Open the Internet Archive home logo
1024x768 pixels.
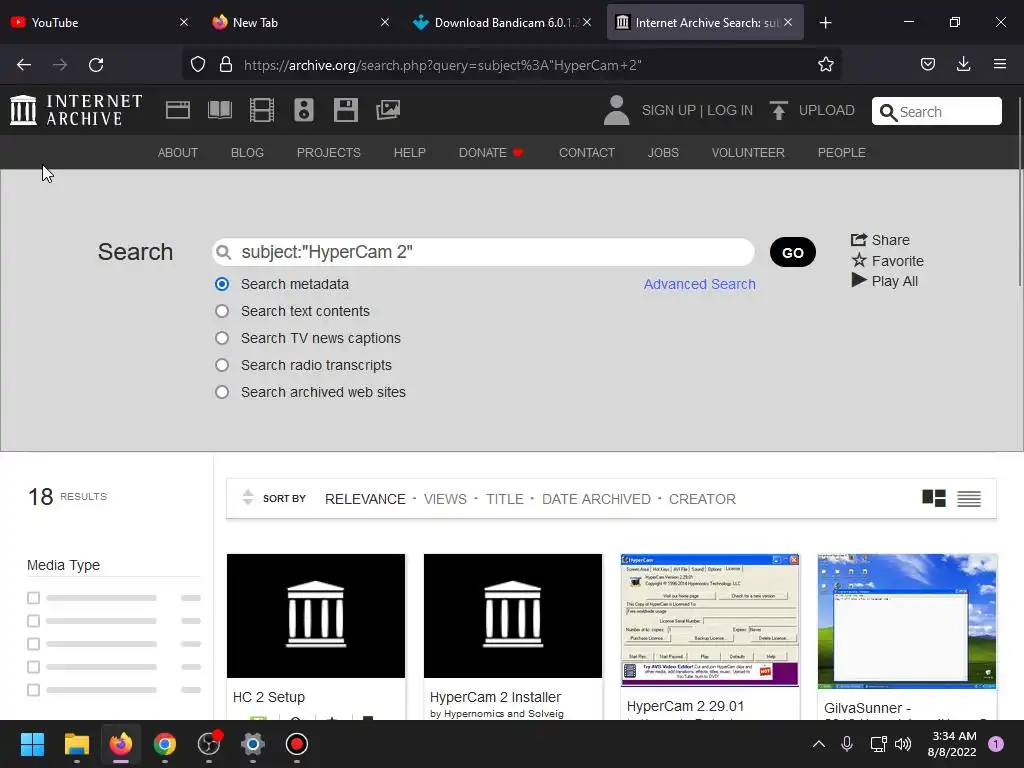click(x=76, y=110)
